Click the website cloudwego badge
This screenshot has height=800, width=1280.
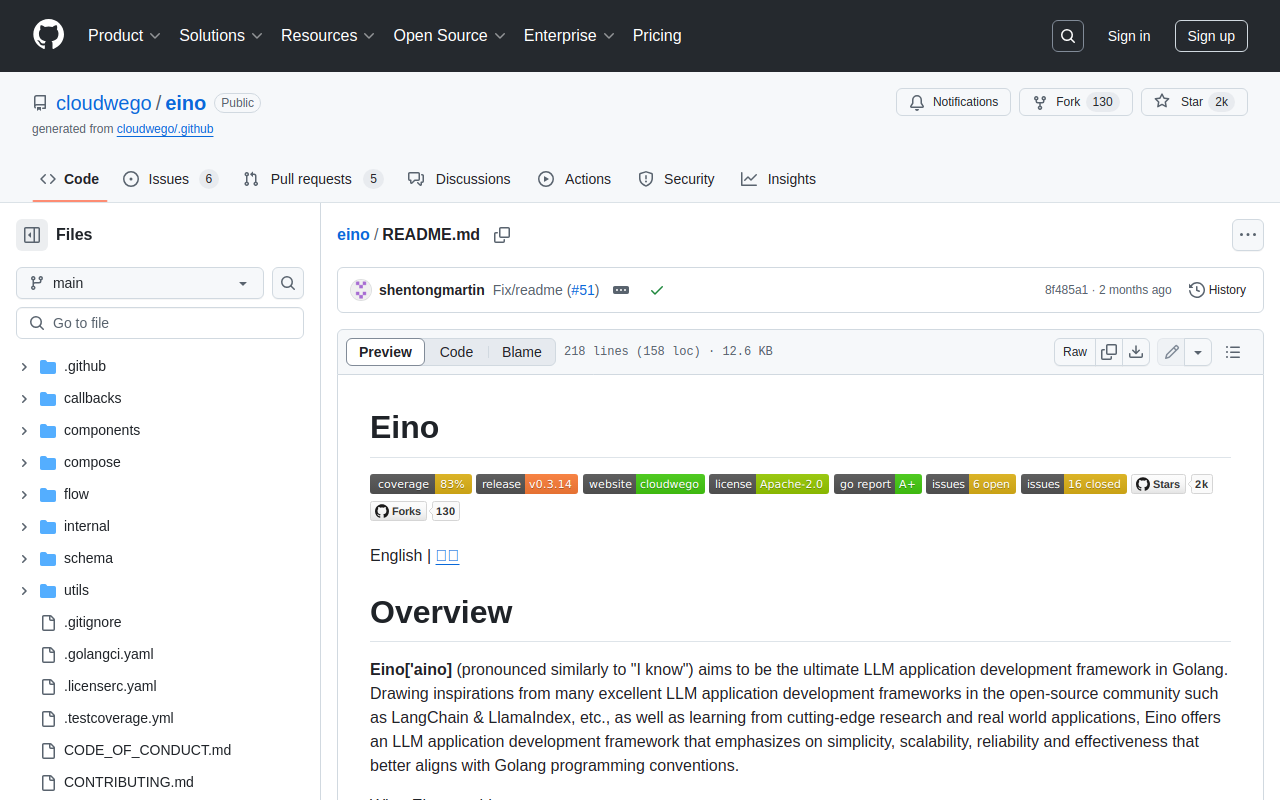[644, 484]
